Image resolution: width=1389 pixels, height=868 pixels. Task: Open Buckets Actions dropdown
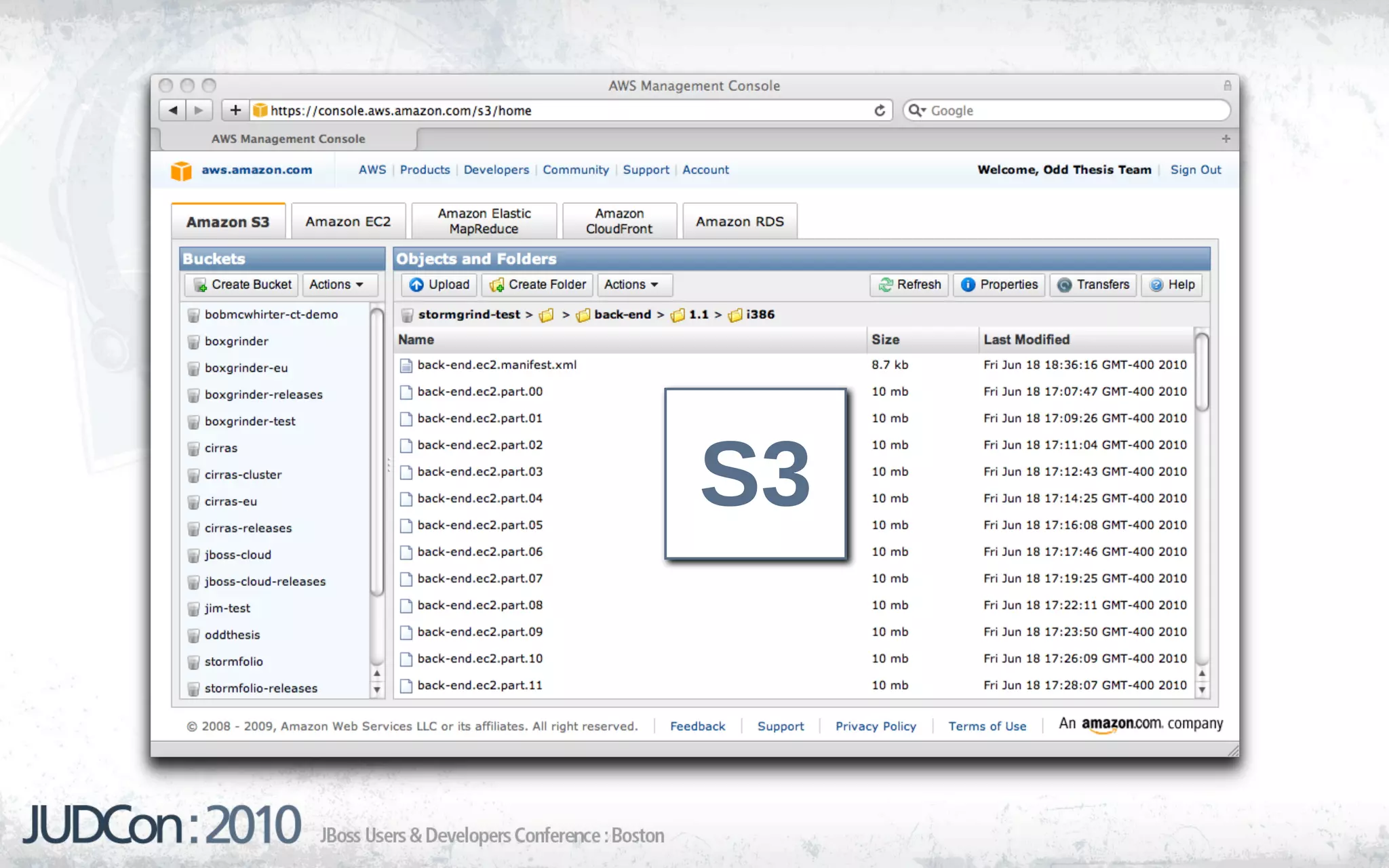coord(336,285)
